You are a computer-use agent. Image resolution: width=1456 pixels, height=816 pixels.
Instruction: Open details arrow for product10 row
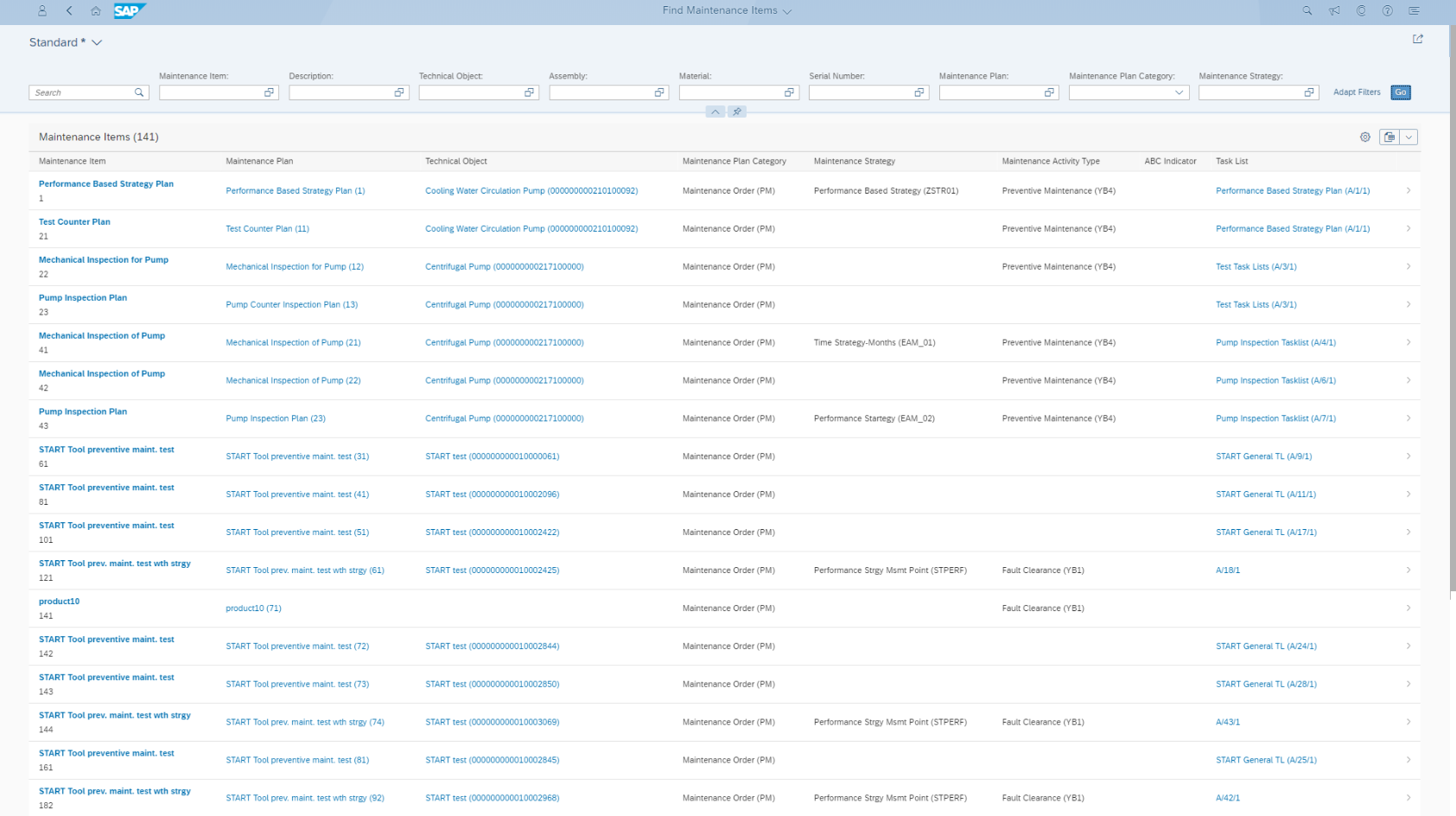1408,609
